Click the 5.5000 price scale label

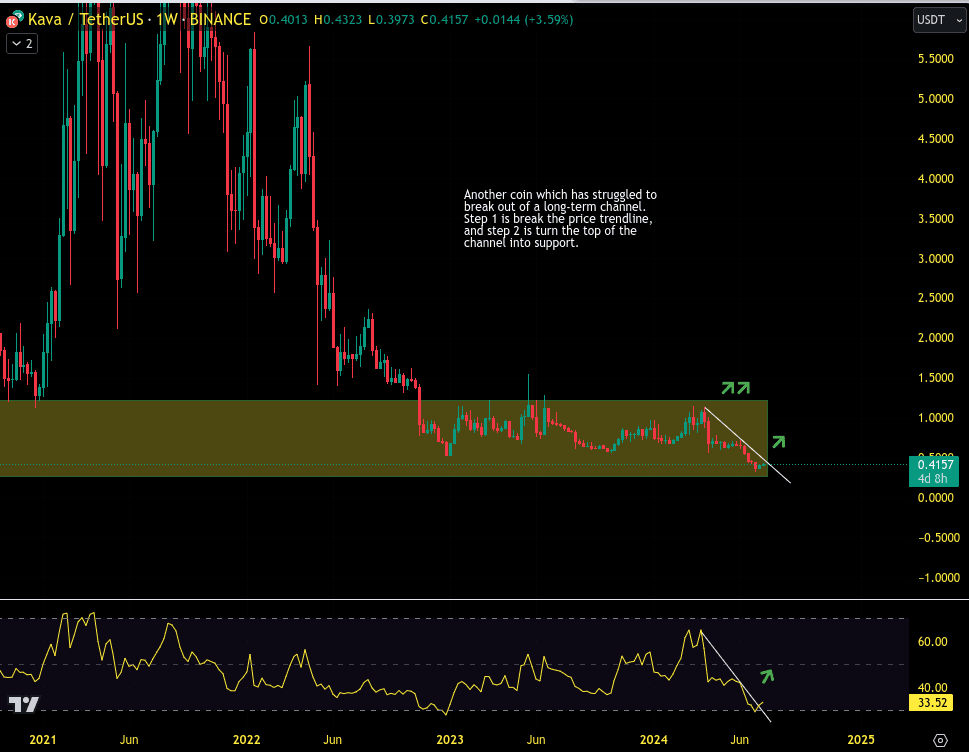pyautogui.click(x=936, y=59)
